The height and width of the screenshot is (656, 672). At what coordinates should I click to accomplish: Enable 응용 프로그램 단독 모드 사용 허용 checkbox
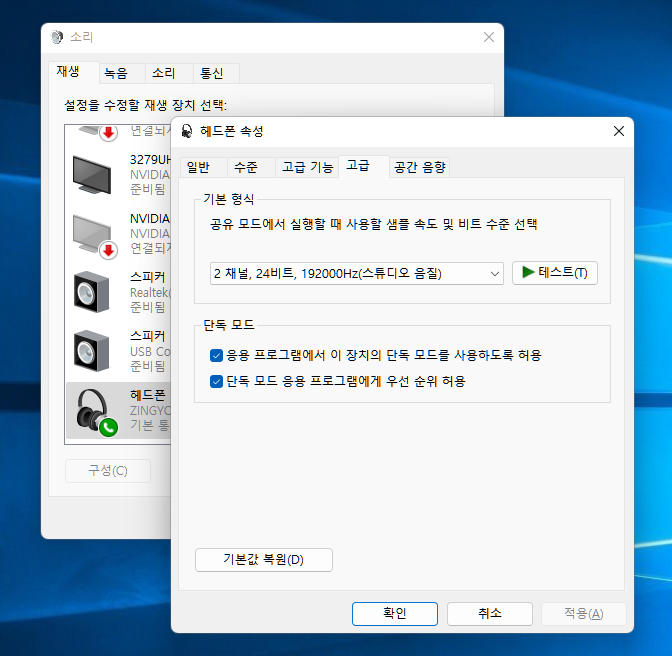pos(216,355)
